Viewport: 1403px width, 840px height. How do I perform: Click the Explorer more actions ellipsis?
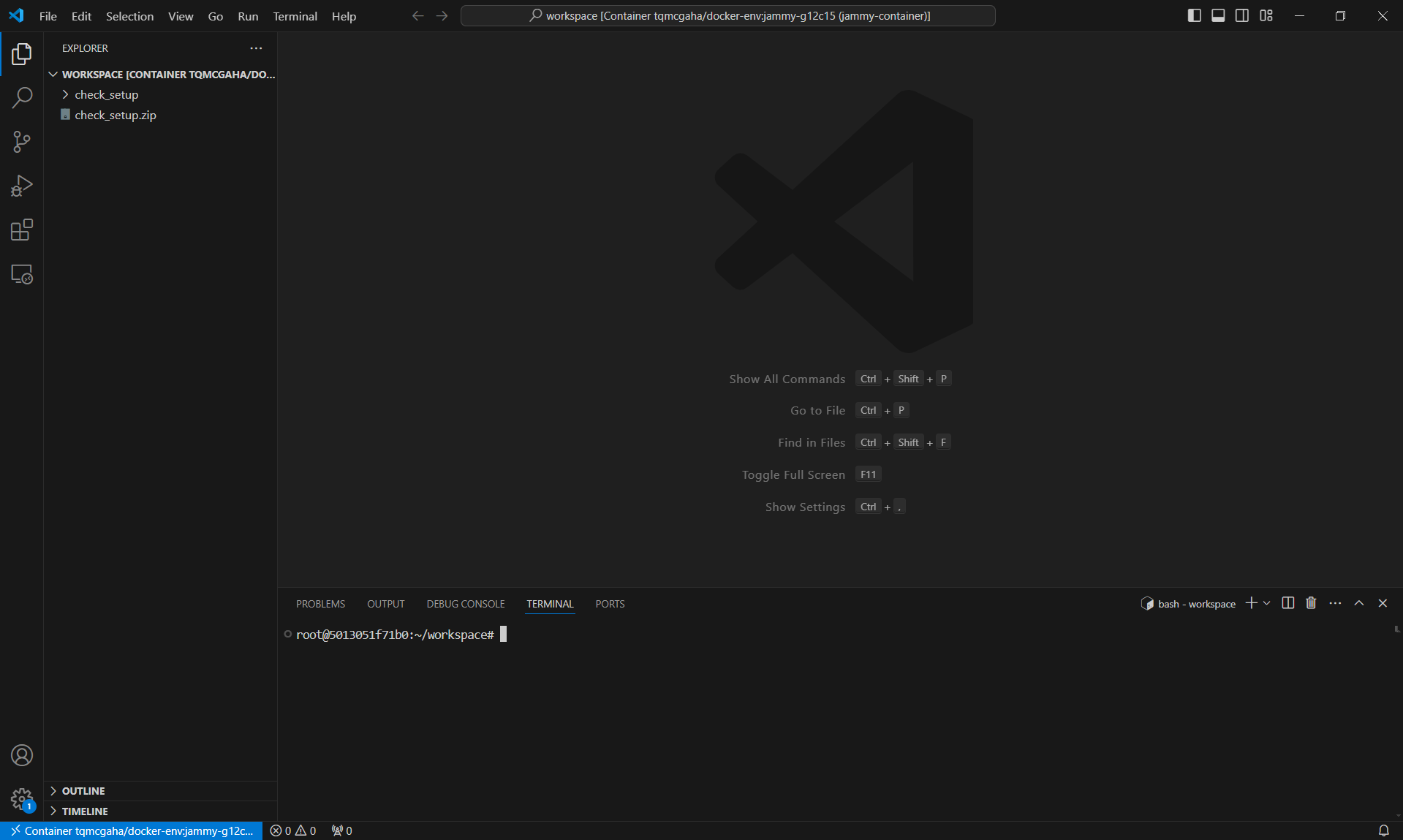pyautogui.click(x=256, y=48)
